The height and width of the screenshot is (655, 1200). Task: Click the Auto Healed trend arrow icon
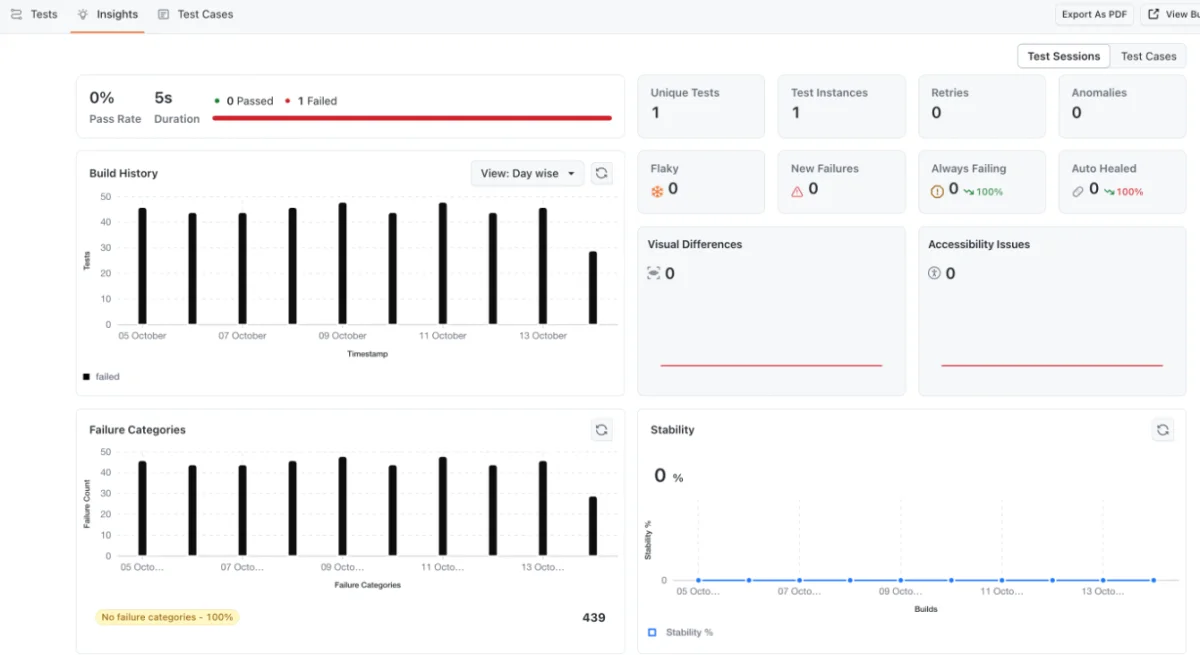click(1109, 191)
